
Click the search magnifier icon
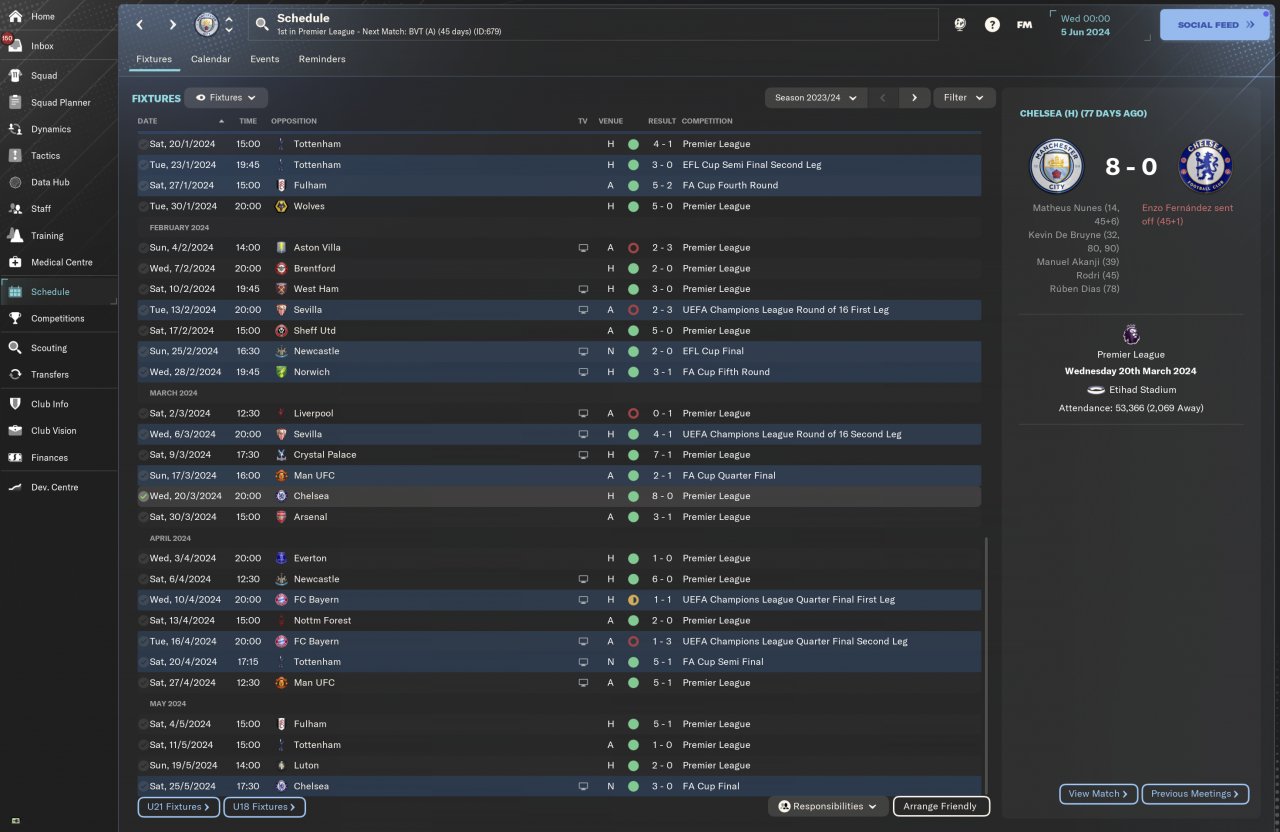pyautogui.click(x=262, y=24)
